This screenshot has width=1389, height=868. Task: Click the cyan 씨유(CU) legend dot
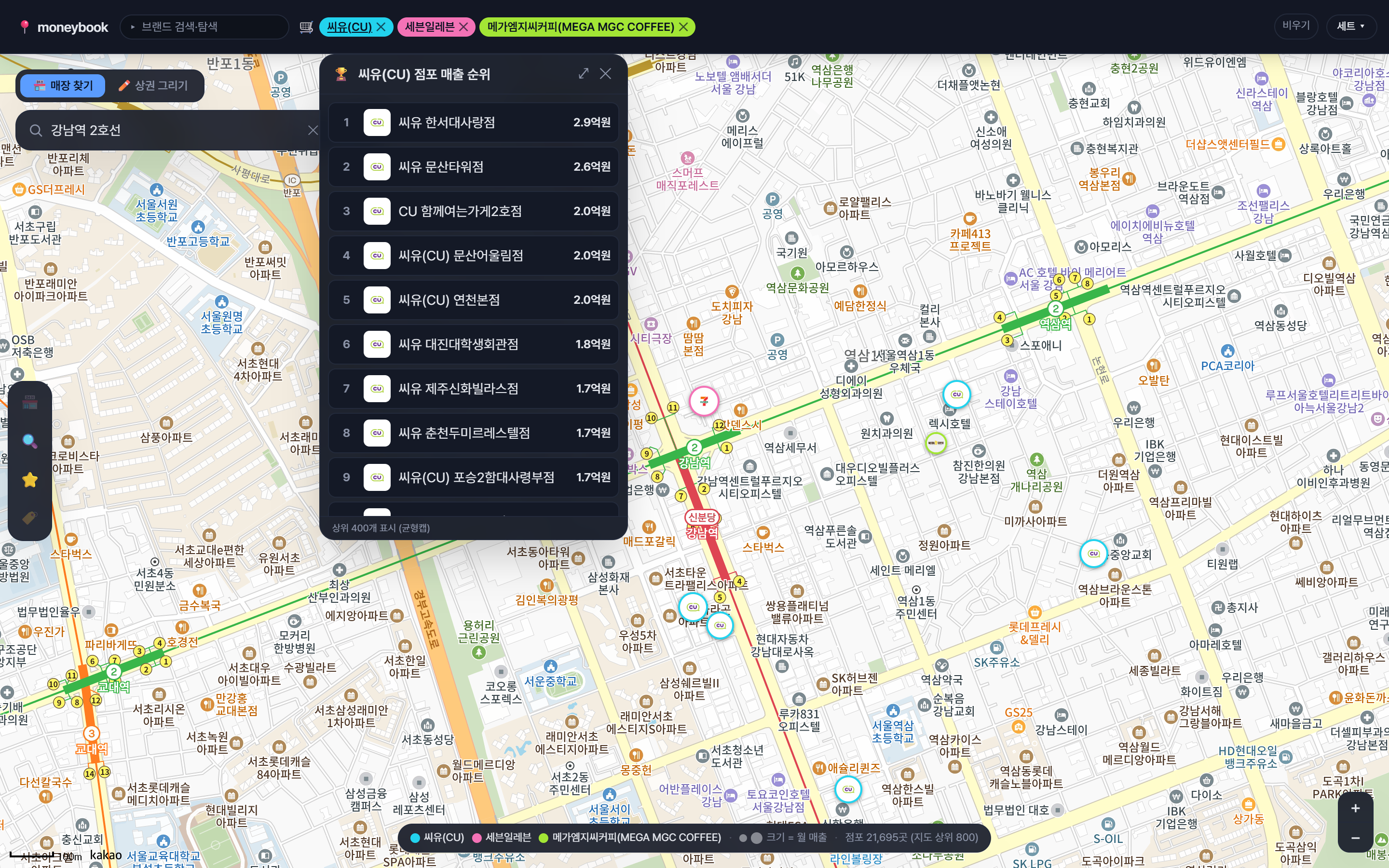tap(415, 838)
